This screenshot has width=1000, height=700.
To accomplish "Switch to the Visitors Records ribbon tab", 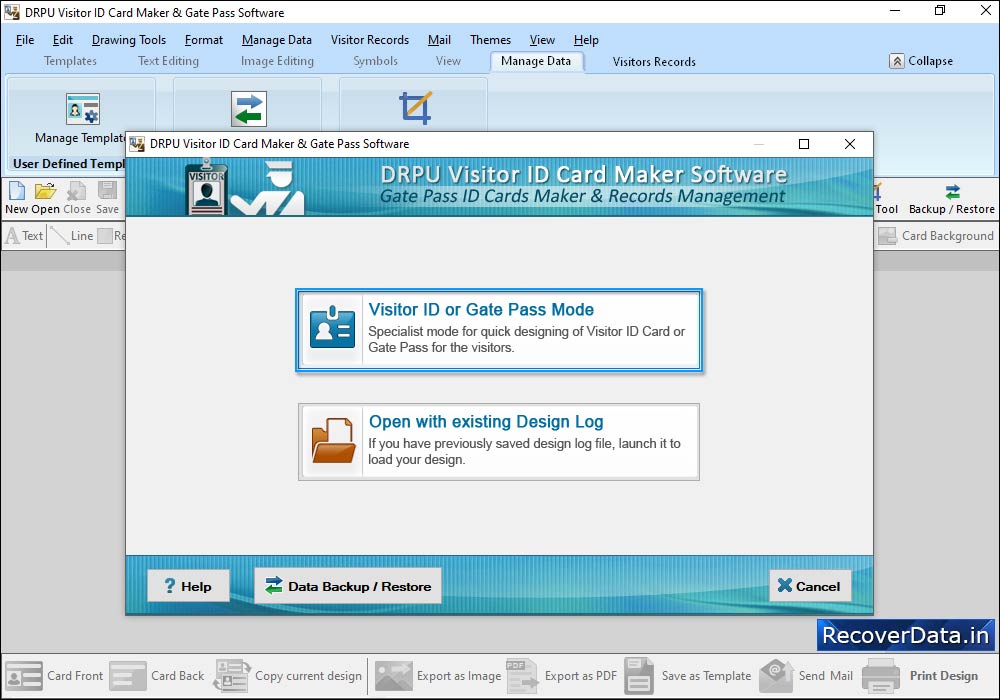I will [654, 62].
